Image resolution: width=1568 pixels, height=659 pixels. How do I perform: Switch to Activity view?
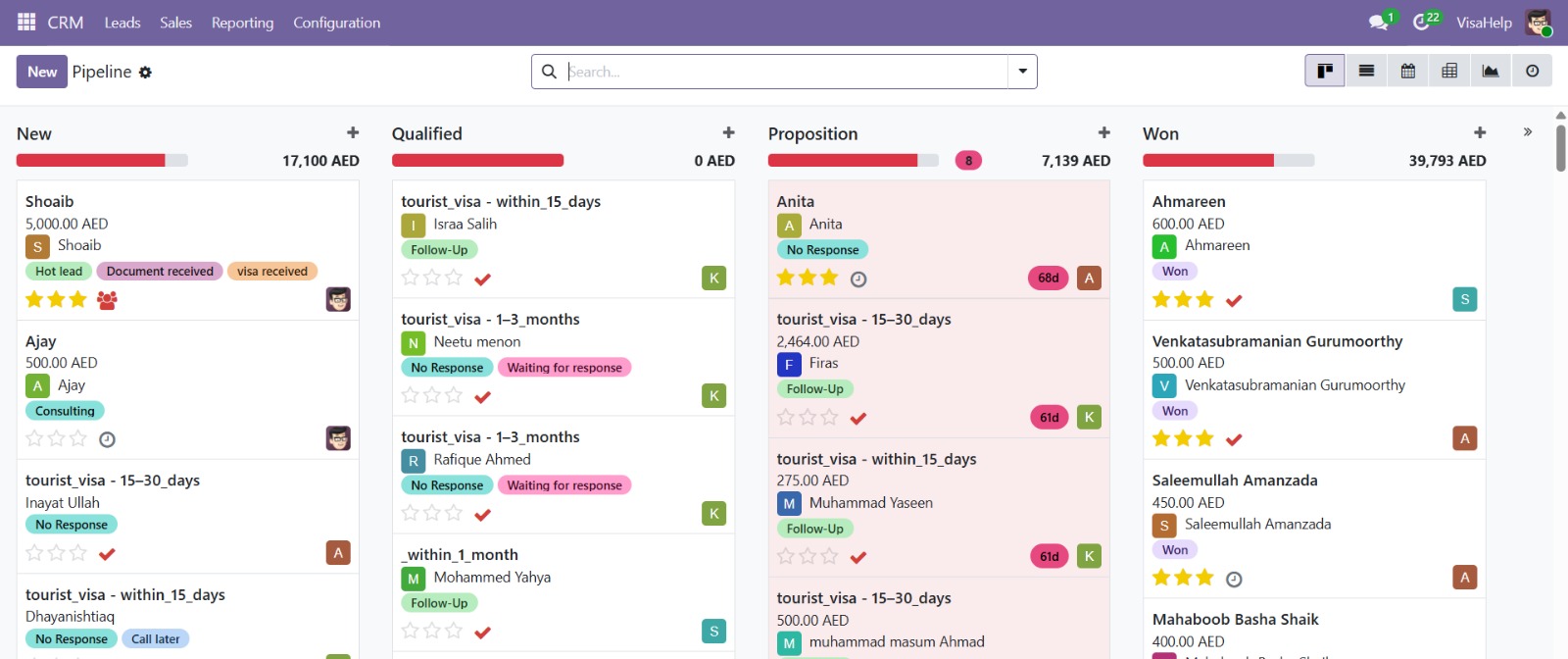tap(1532, 71)
